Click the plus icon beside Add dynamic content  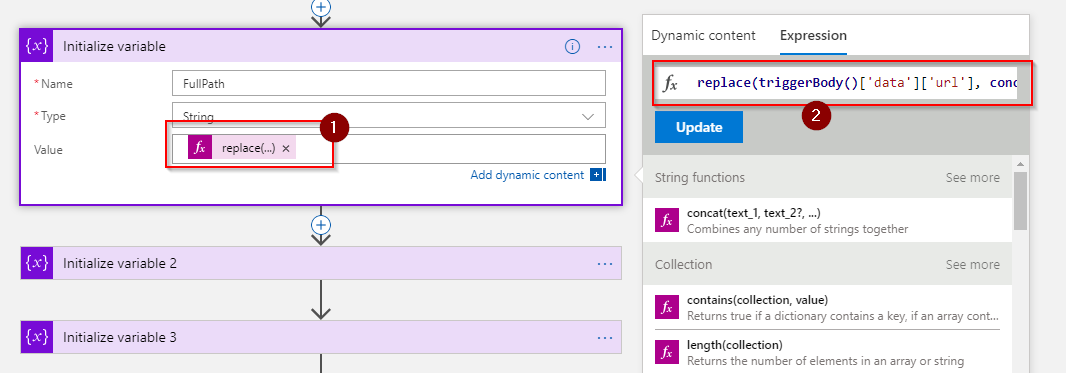pyautogui.click(x=597, y=175)
